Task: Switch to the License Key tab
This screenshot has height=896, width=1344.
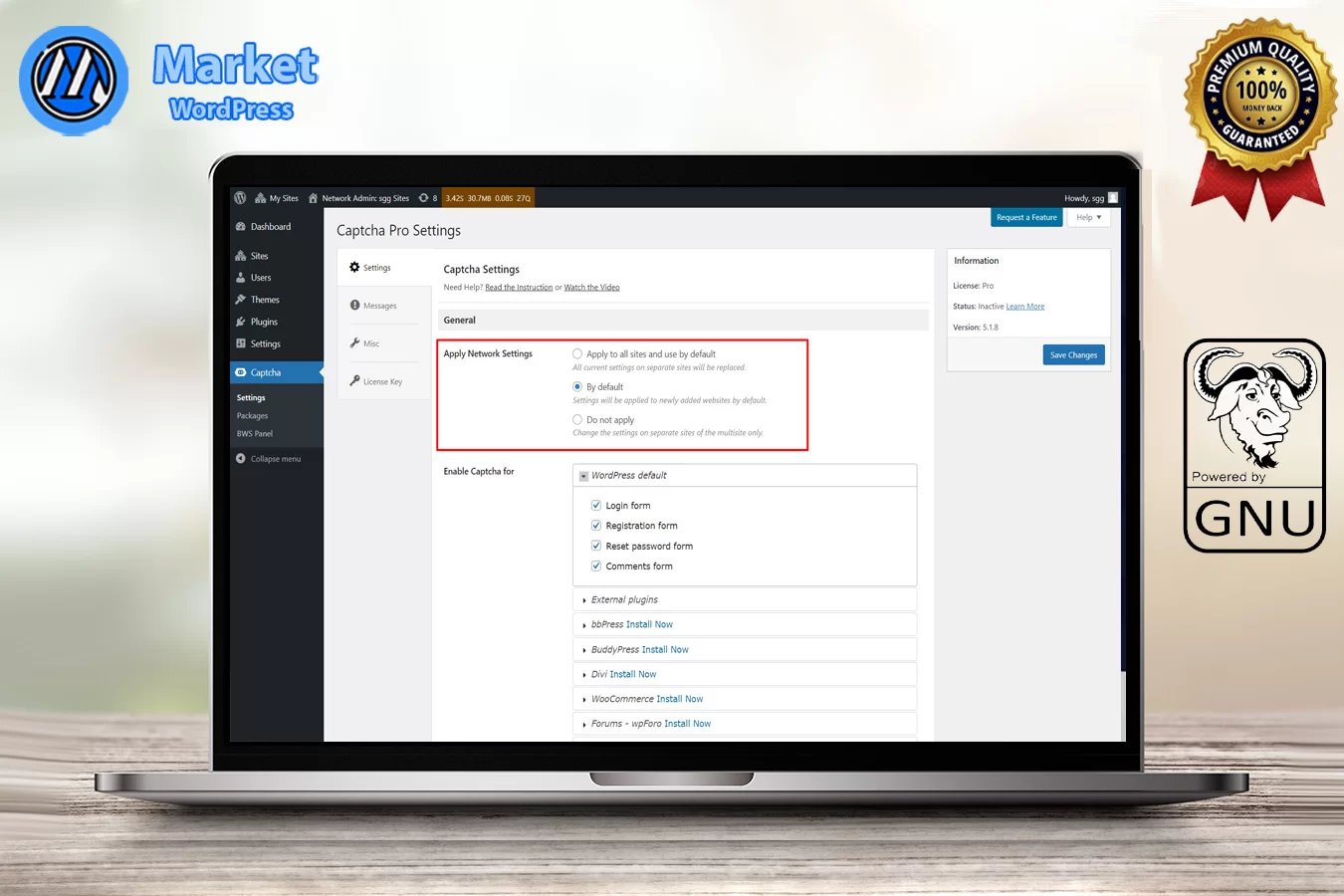Action: (384, 381)
